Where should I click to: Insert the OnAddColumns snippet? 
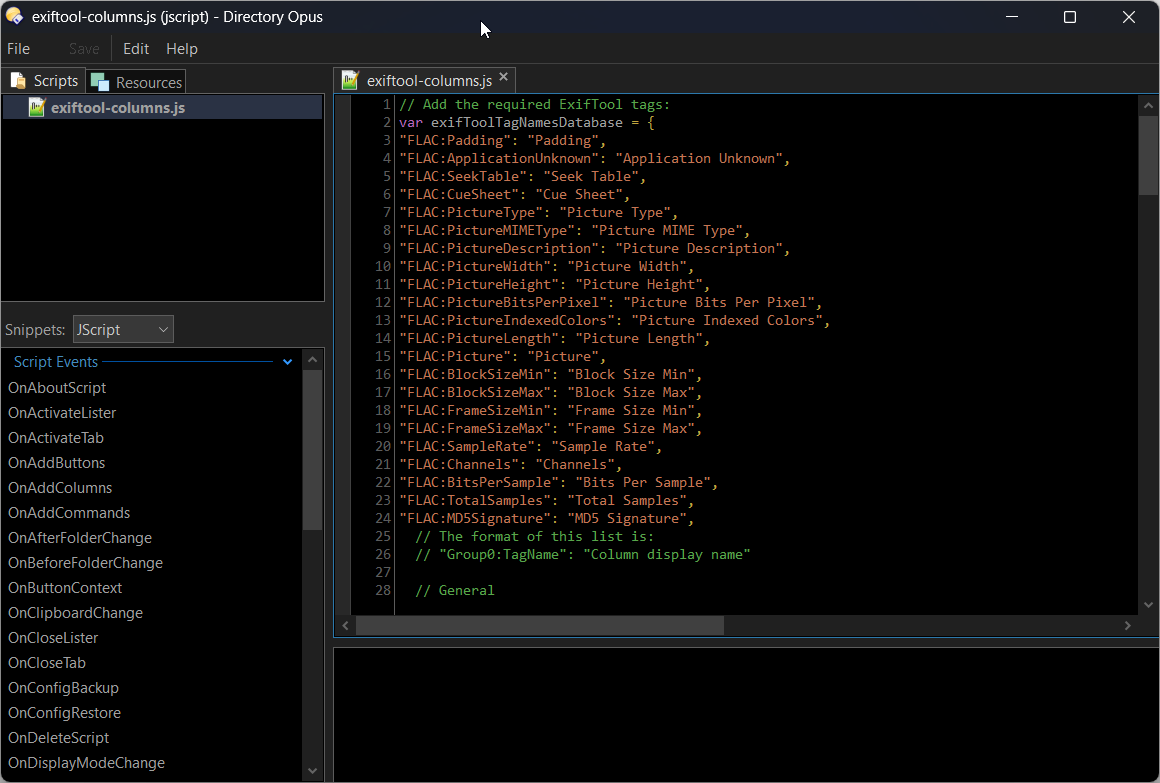(60, 488)
